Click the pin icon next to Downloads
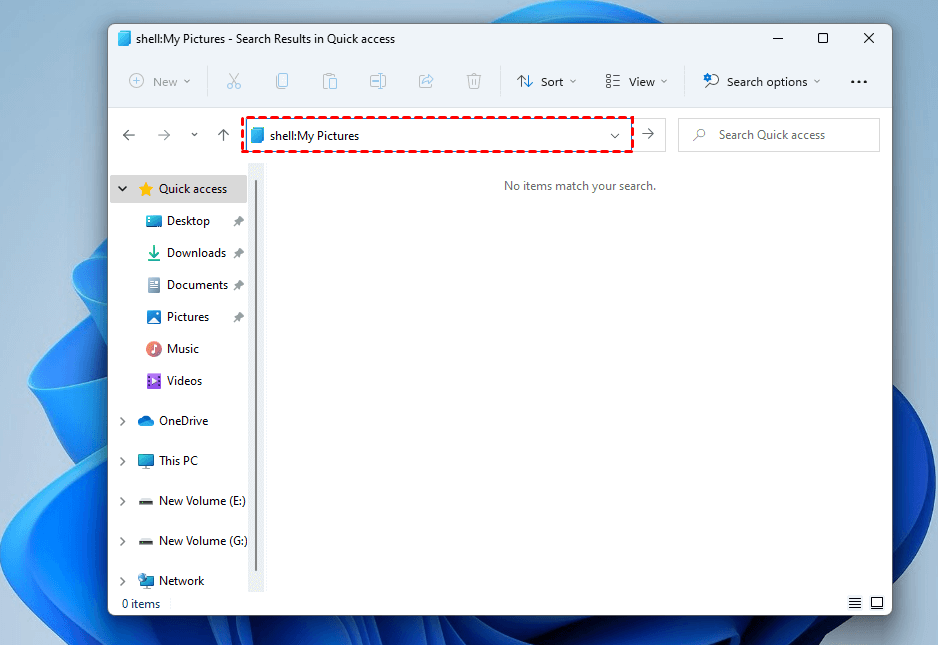Viewport: 938px width, 645px height. click(239, 253)
